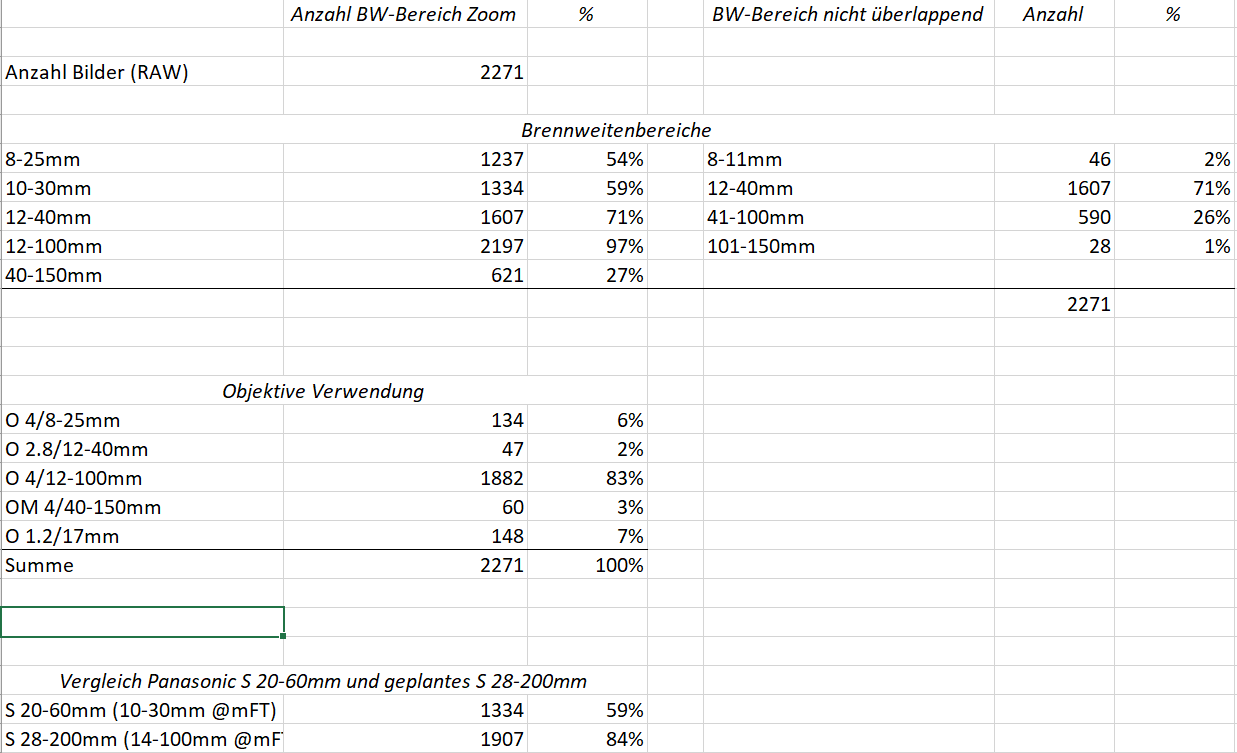
Task: Select the count 590 for 41-100mm
Action: pyautogui.click(x=1093, y=217)
